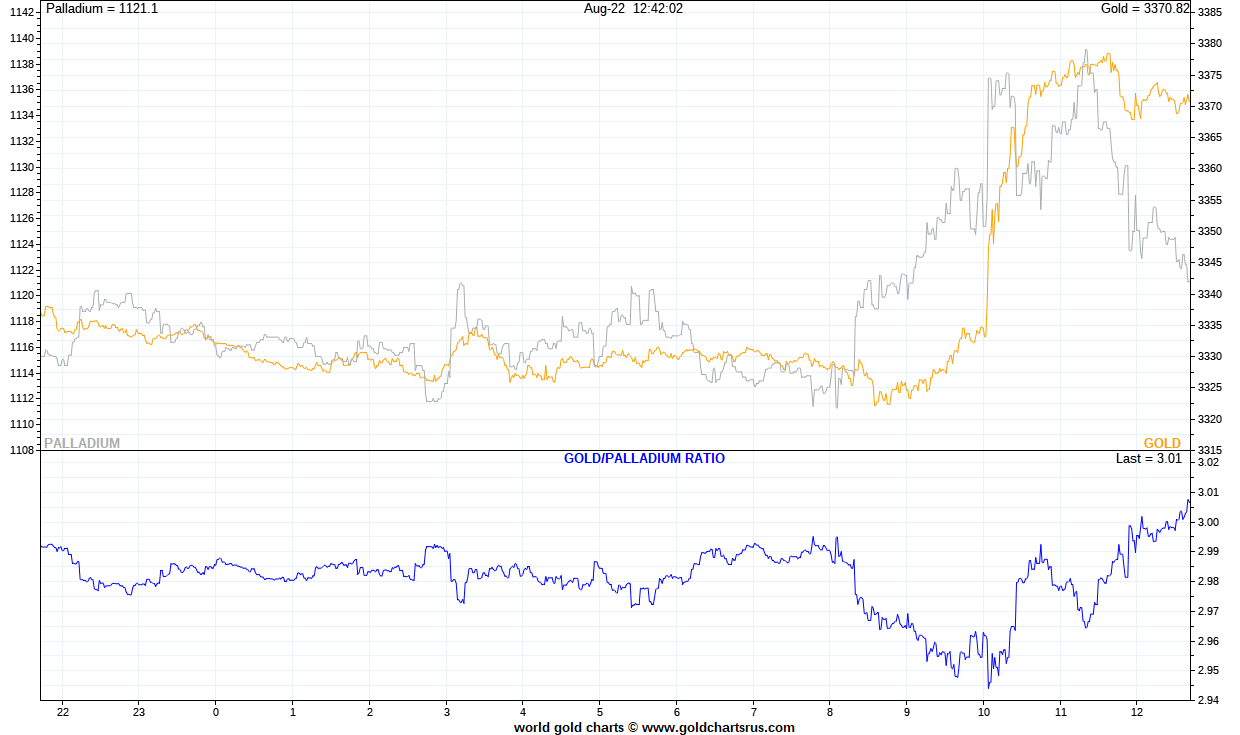Click the 3325 gold axis label
This screenshot has width=1240, height=735.
1210,387
